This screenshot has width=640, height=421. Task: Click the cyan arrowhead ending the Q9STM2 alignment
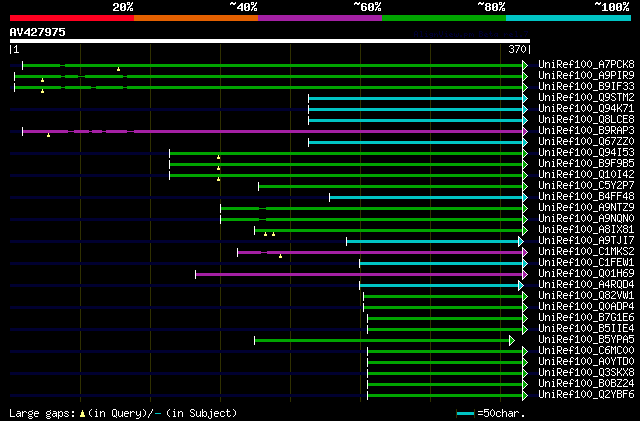point(525,98)
